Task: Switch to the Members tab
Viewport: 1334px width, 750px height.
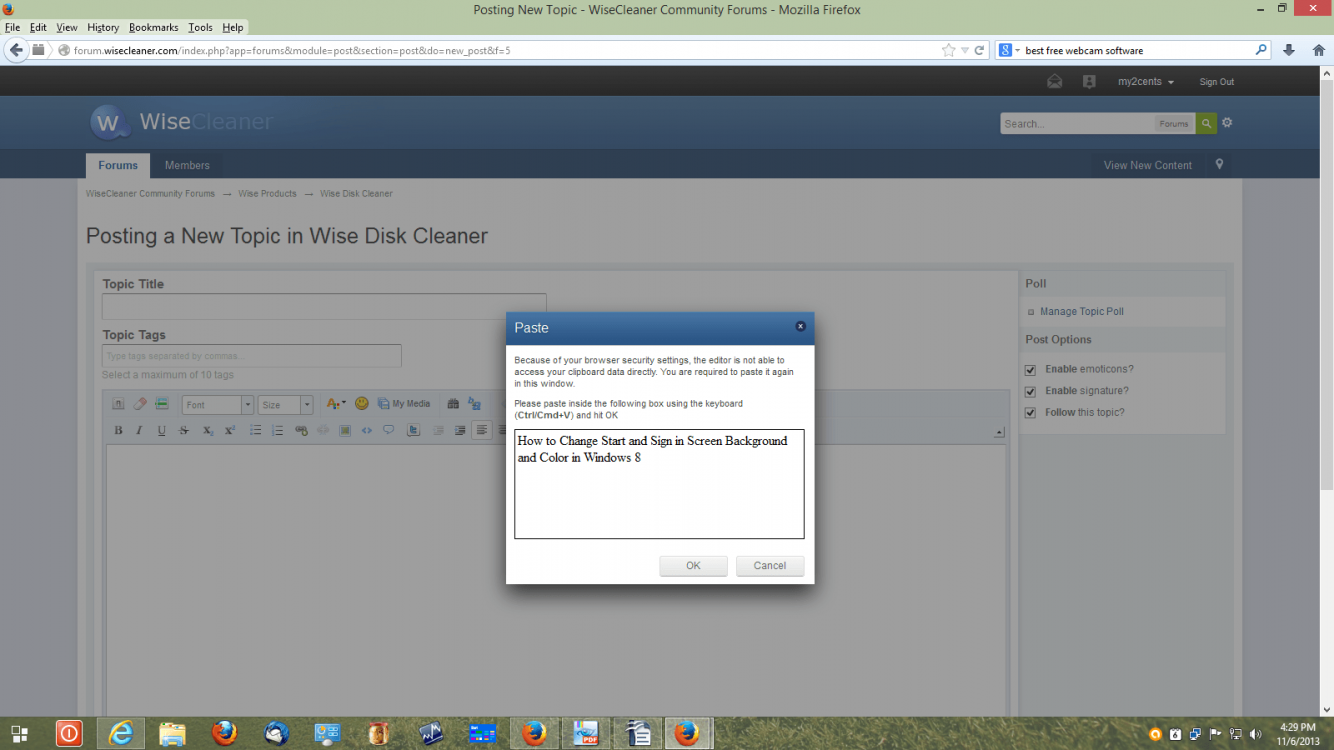Action: pos(187,166)
